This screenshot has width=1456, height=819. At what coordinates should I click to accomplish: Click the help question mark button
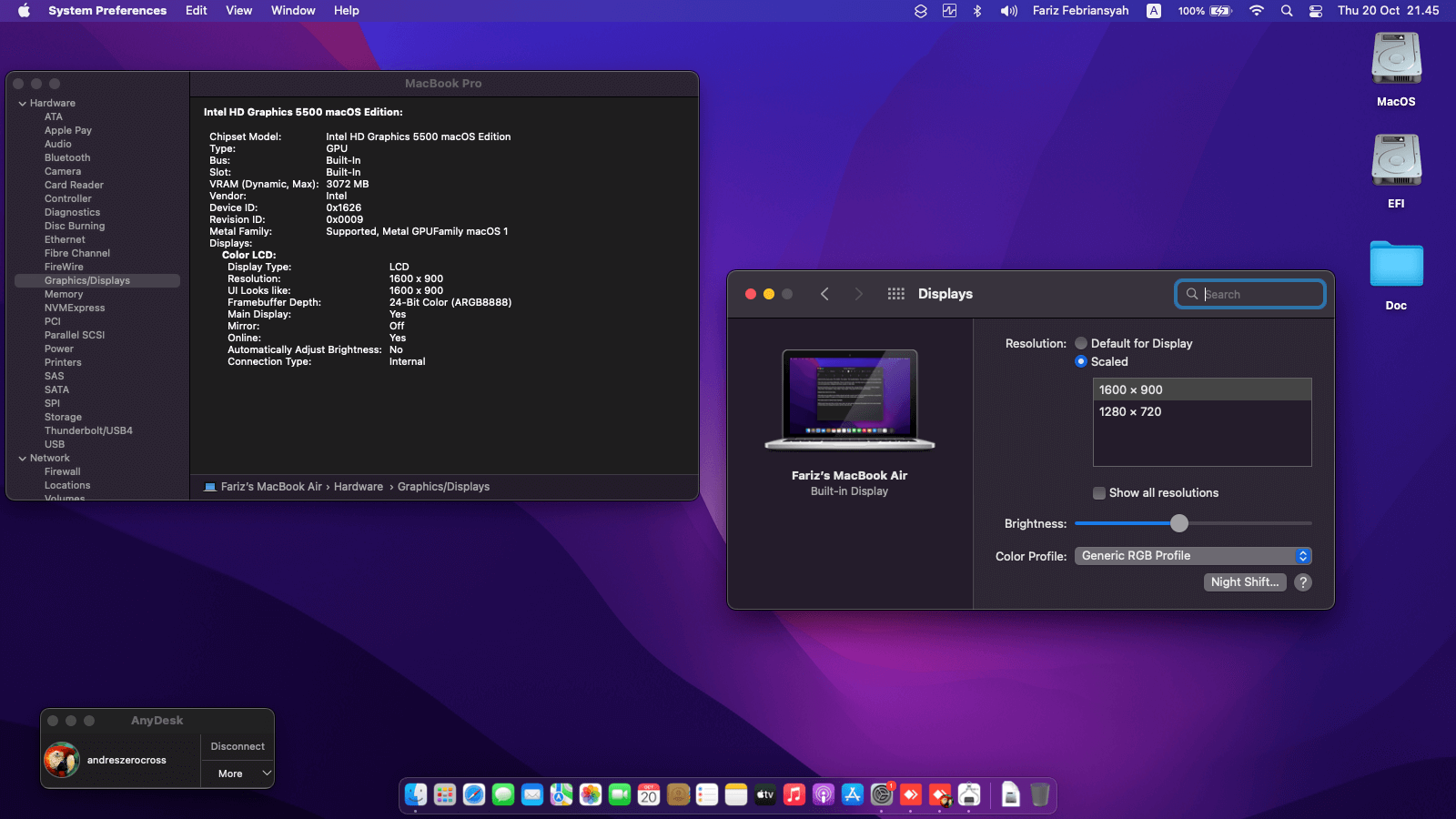1303,582
